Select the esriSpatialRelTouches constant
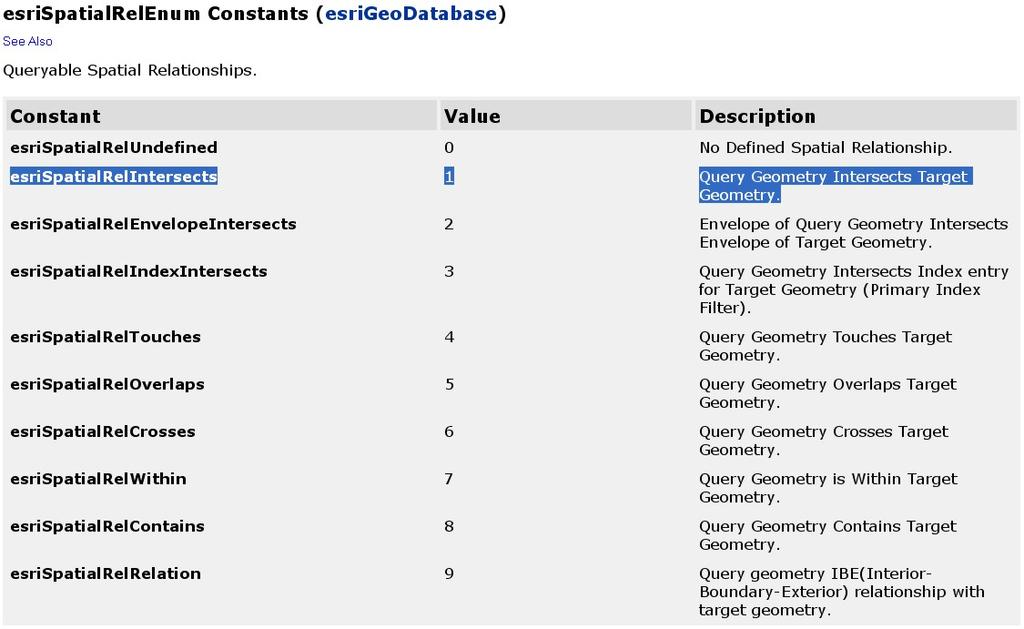This screenshot has width=1024, height=629. [x=105, y=337]
